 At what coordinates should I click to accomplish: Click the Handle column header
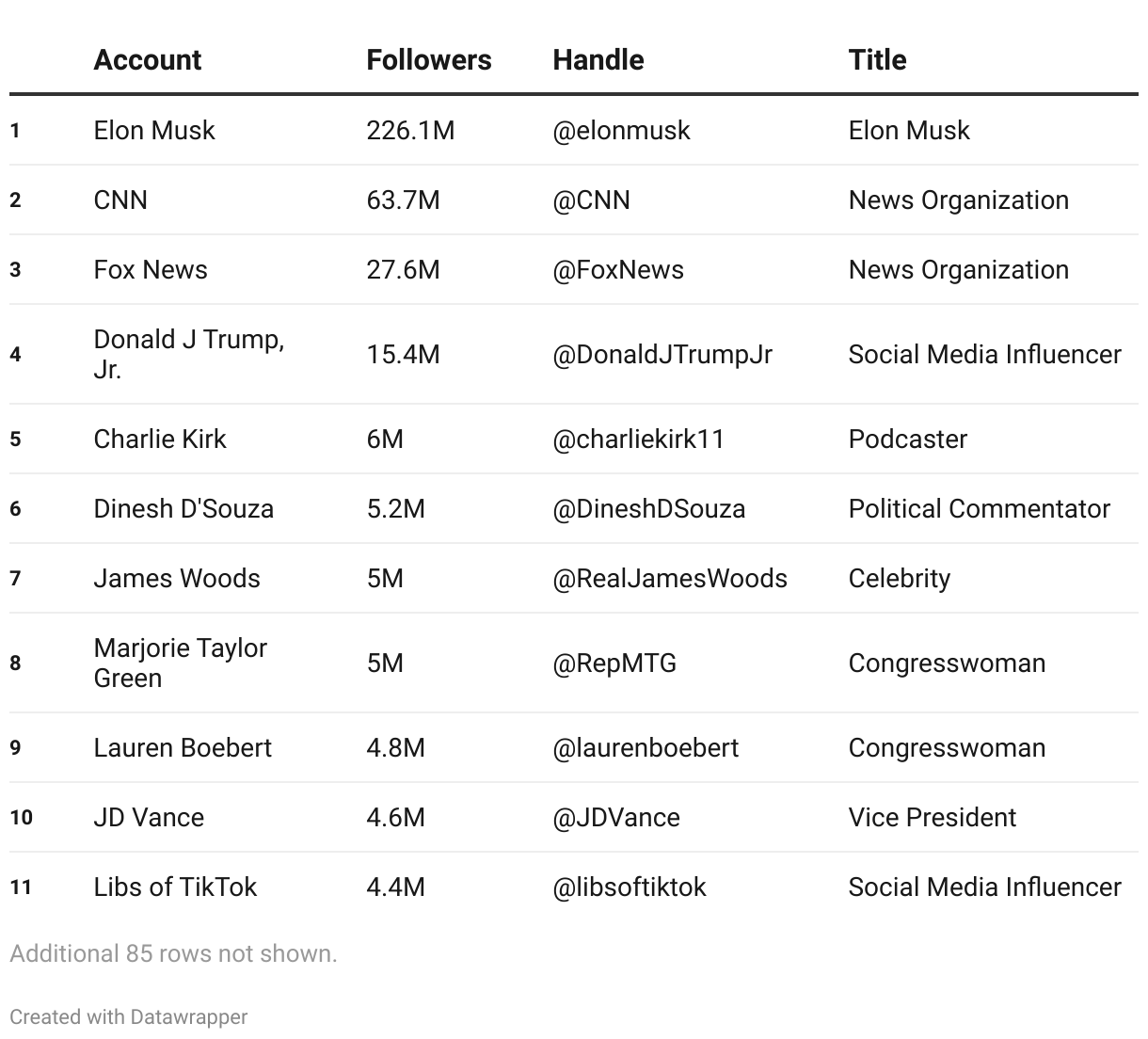[x=598, y=60]
